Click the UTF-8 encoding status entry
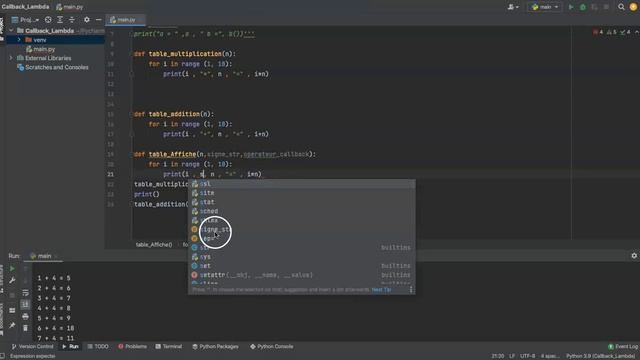The image size is (640, 360). pos(527,356)
